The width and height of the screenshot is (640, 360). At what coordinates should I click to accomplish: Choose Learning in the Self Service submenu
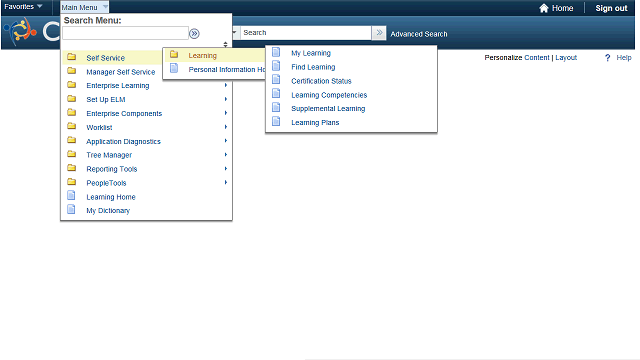point(202,56)
